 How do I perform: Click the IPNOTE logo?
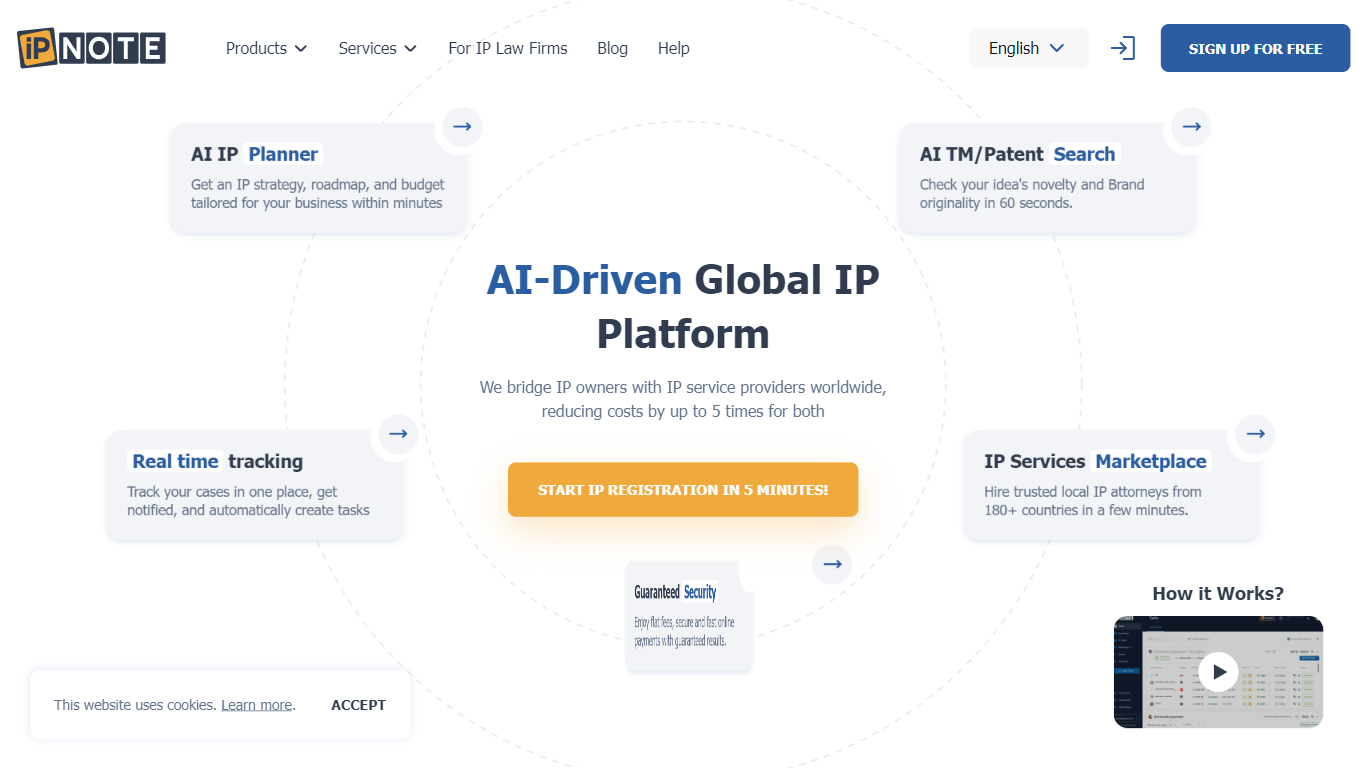pyautogui.click(x=91, y=48)
